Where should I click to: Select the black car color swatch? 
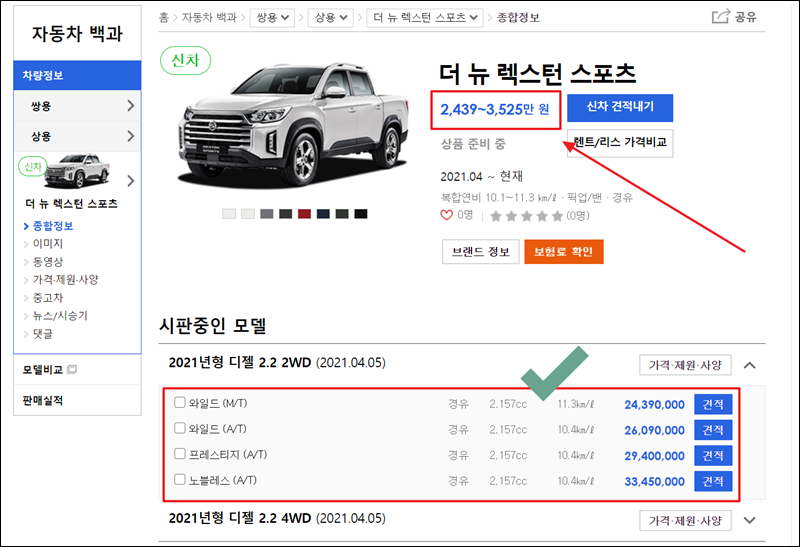coord(361,214)
